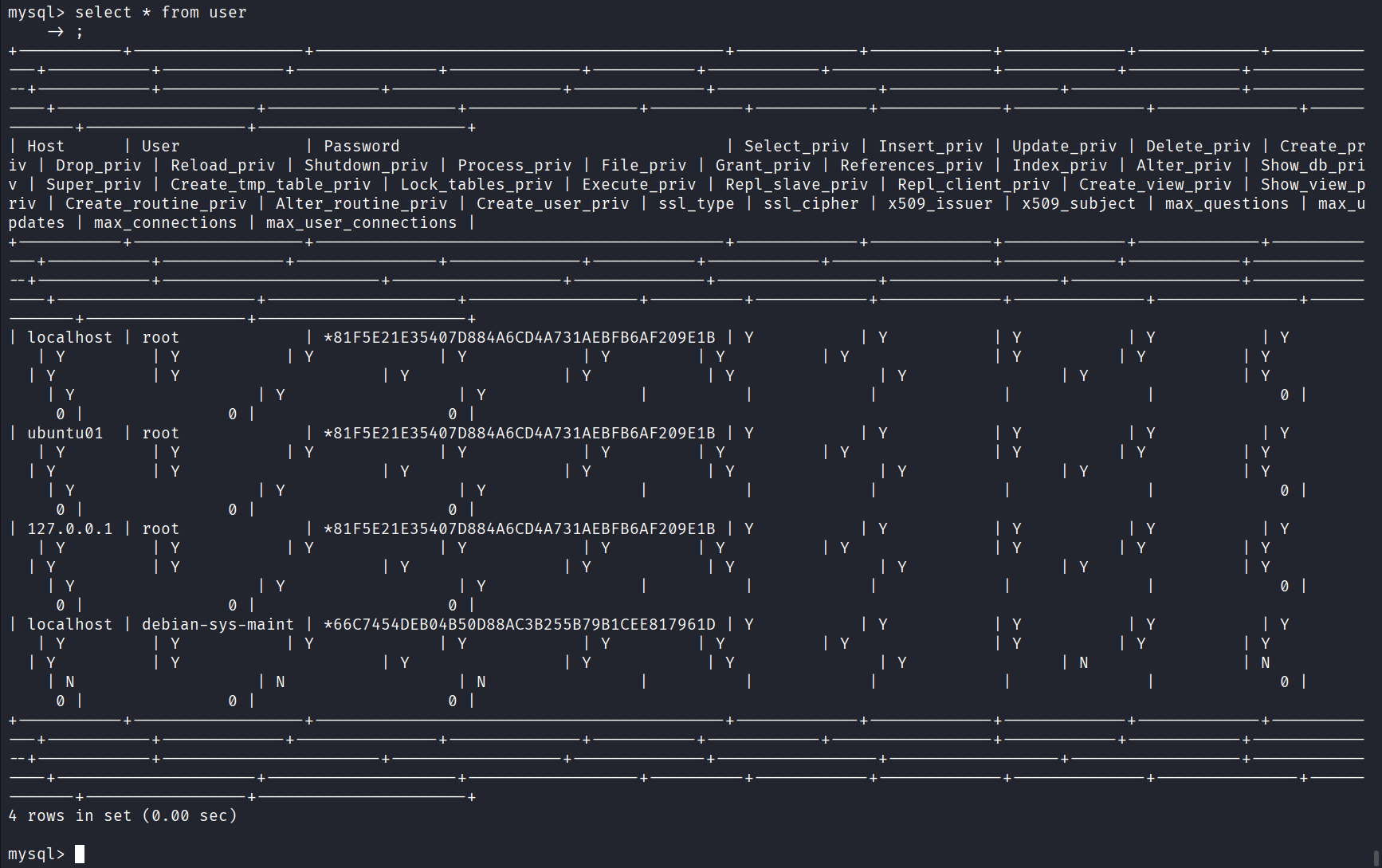Select the Grant_priv column header
The width and height of the screenshot is (1382, 868).
tap(763, 165)
